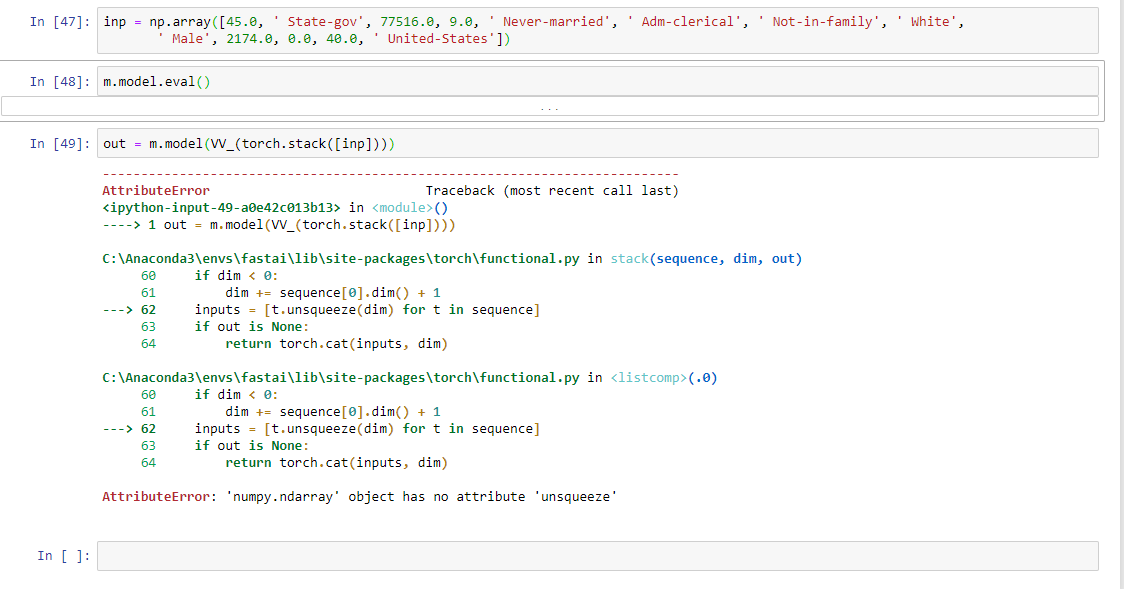Click the ' State-gov' string in cell 47
Image resolution: width=1124 pixels, height=589 pixels.
309,22
